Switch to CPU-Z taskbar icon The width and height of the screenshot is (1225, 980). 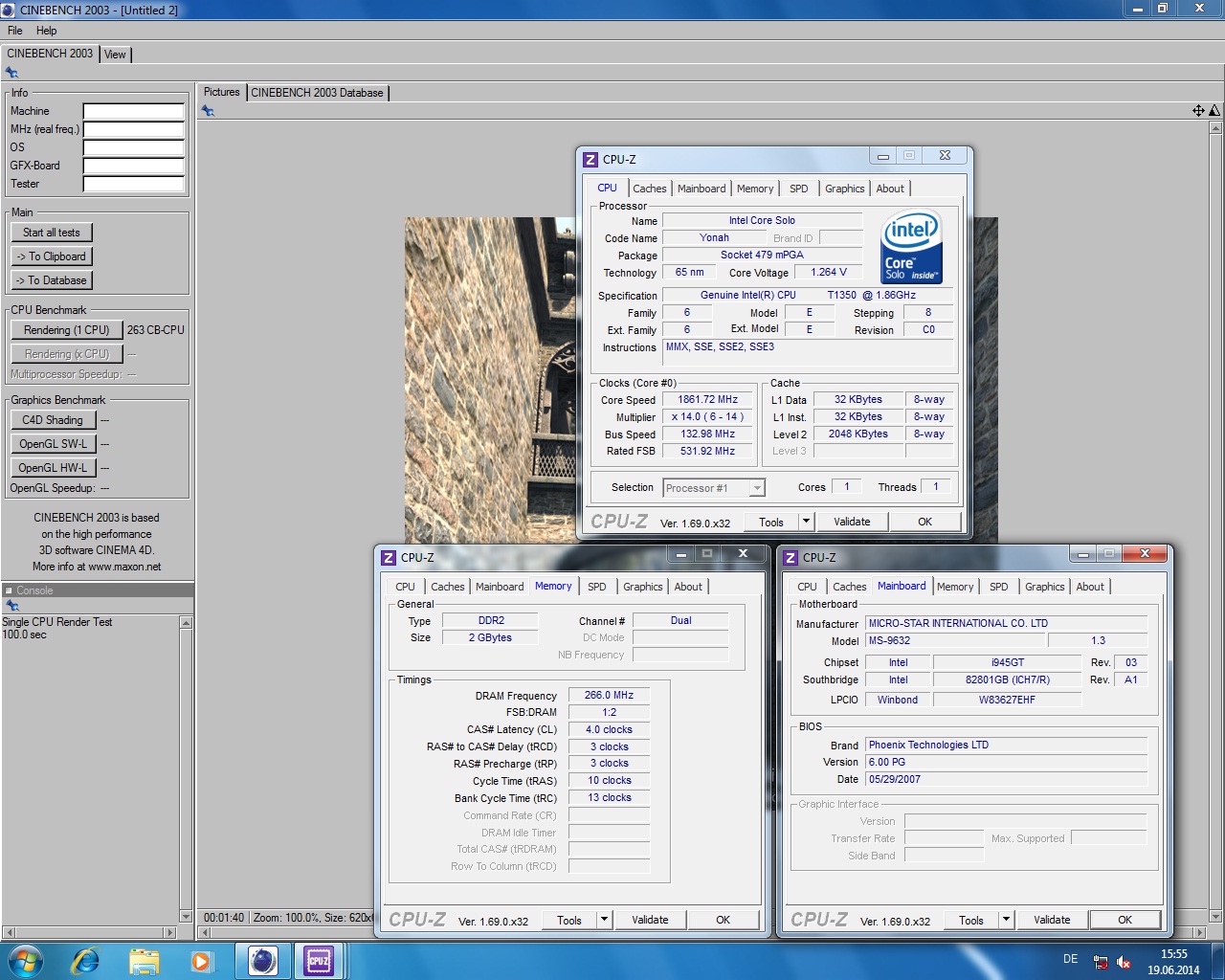click(x=319, y=960)
